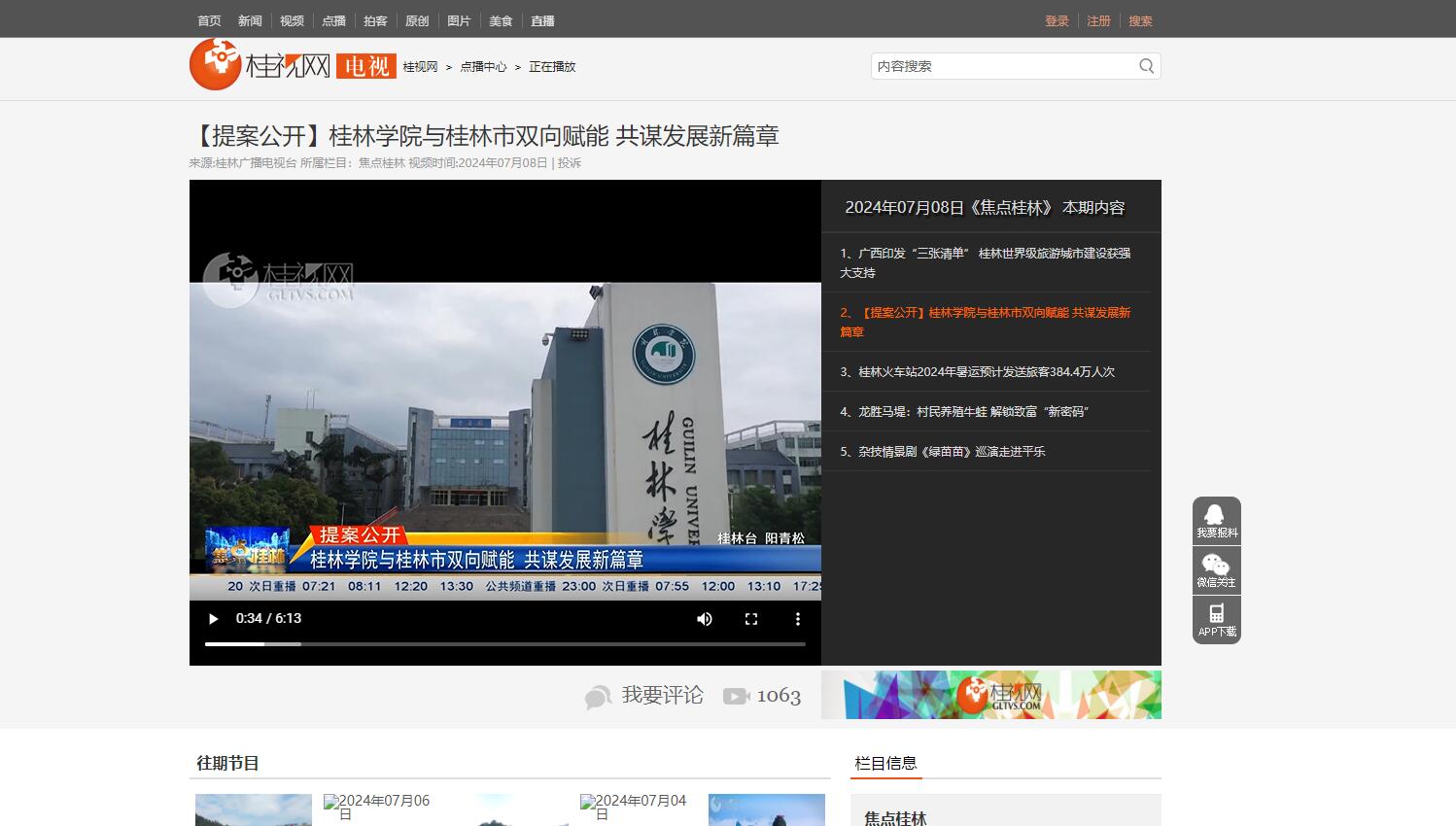Open the 新闻 menu item

point(250,20)
